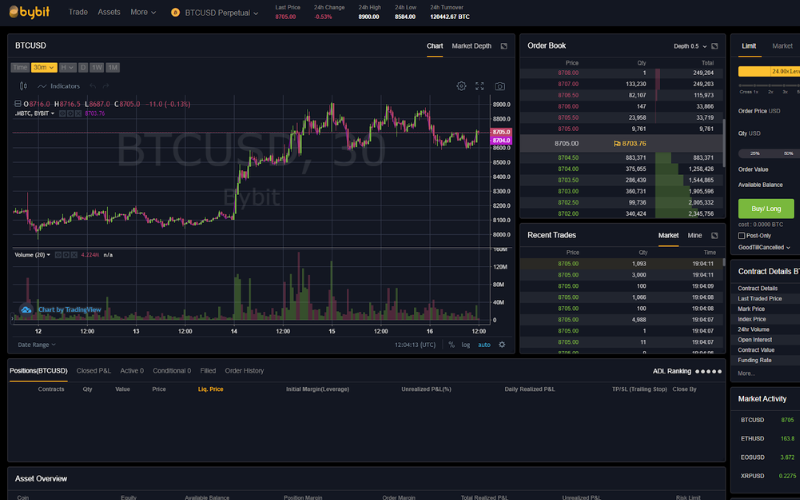Select the 1M timeframe button
The height and width of the screenshot is (500, 800).
click(x=113, y=67)
